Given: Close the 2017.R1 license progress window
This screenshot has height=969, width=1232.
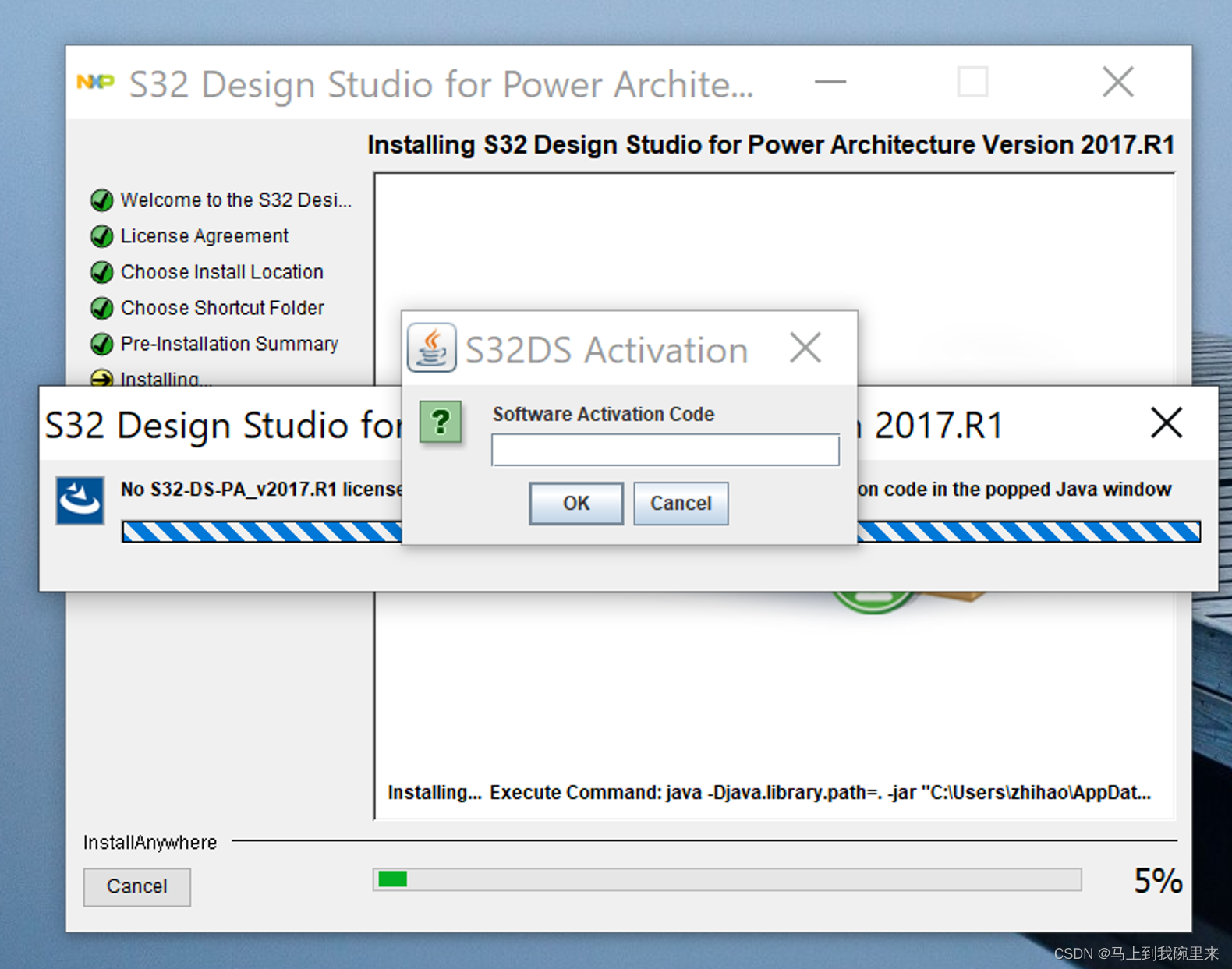Looking at the screenshot, I should (x=1167, y=423).
